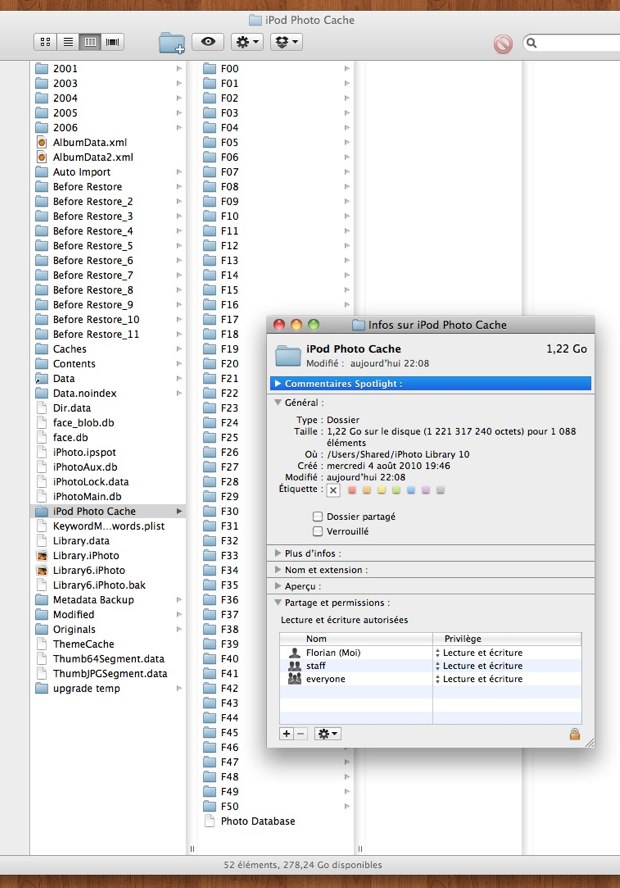
Task: Open privilege dropdown for Florian (Moi)
Action: click(479, 653)
